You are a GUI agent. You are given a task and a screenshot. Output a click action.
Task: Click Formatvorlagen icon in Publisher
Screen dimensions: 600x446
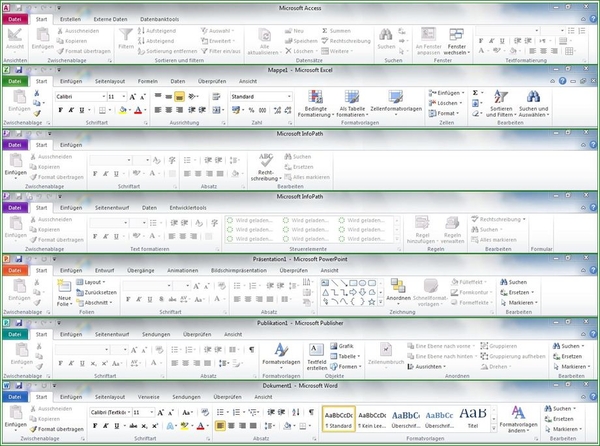(x=281, y=354)
